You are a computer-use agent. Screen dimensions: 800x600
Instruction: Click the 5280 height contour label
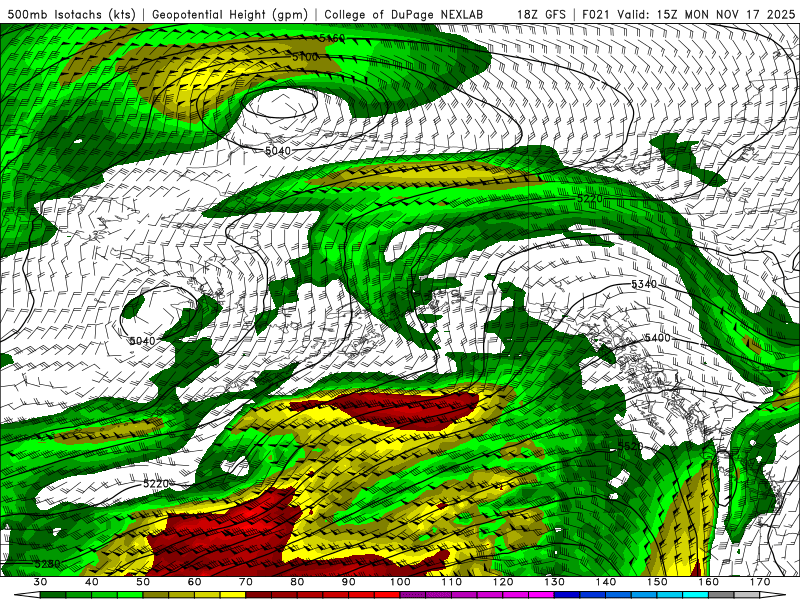(x=47, y=564)
